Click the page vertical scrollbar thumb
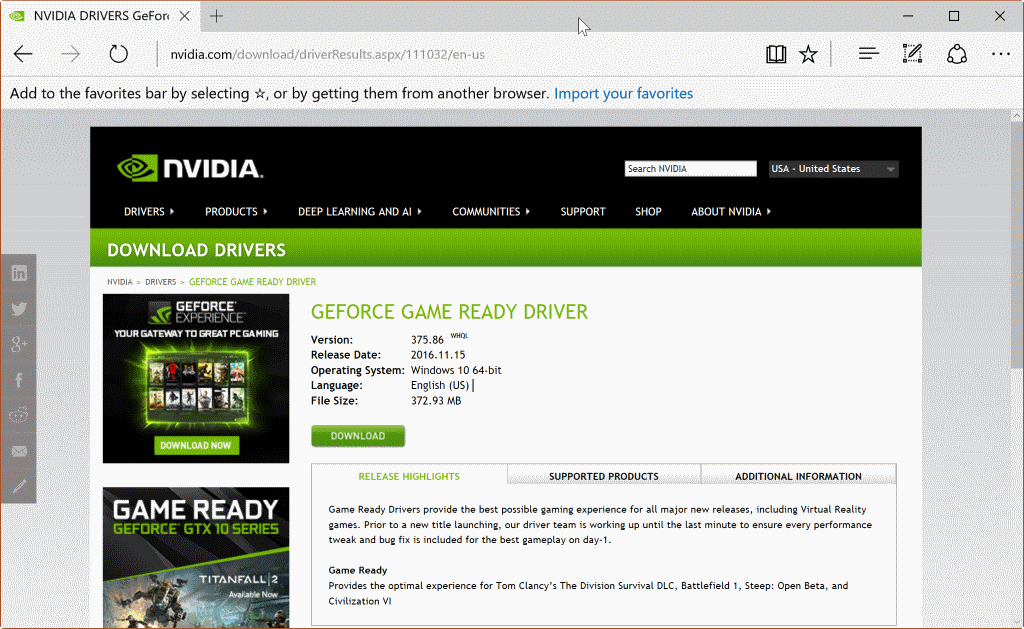The image size is (1024, 629). tap(1017, 244)
